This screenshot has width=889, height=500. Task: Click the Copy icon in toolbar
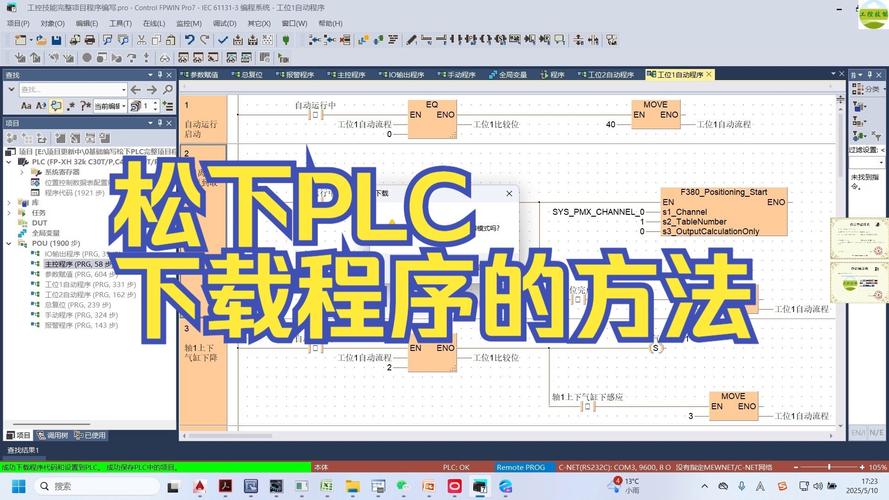156,40
